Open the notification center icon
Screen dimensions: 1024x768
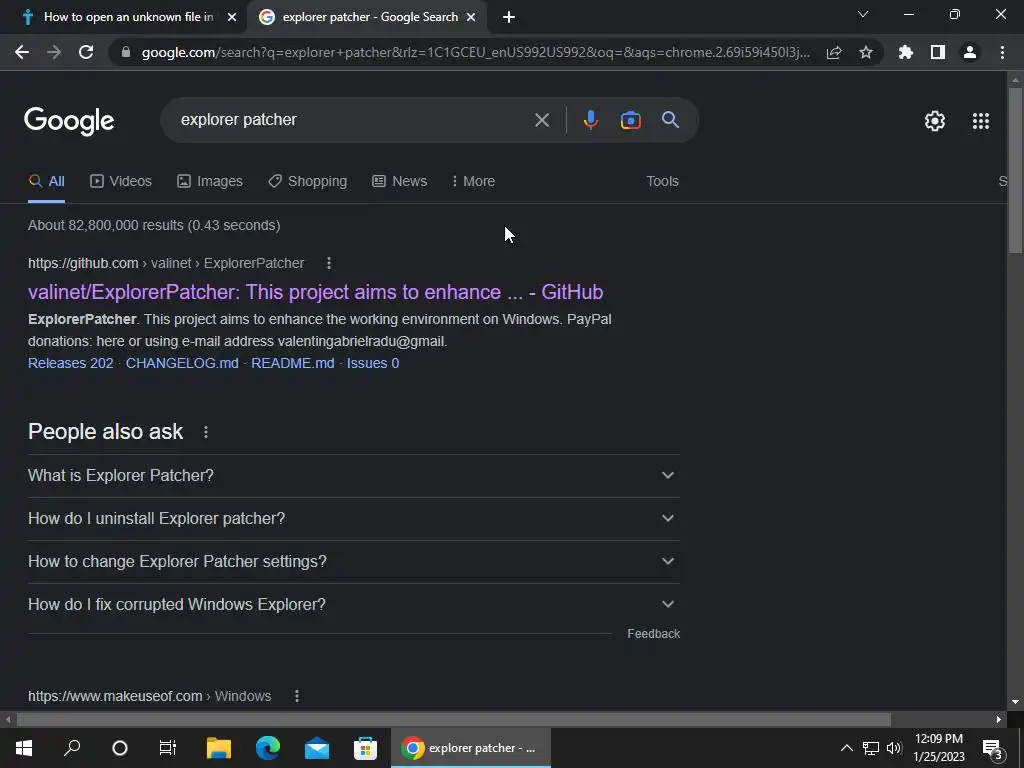[992, 750]
